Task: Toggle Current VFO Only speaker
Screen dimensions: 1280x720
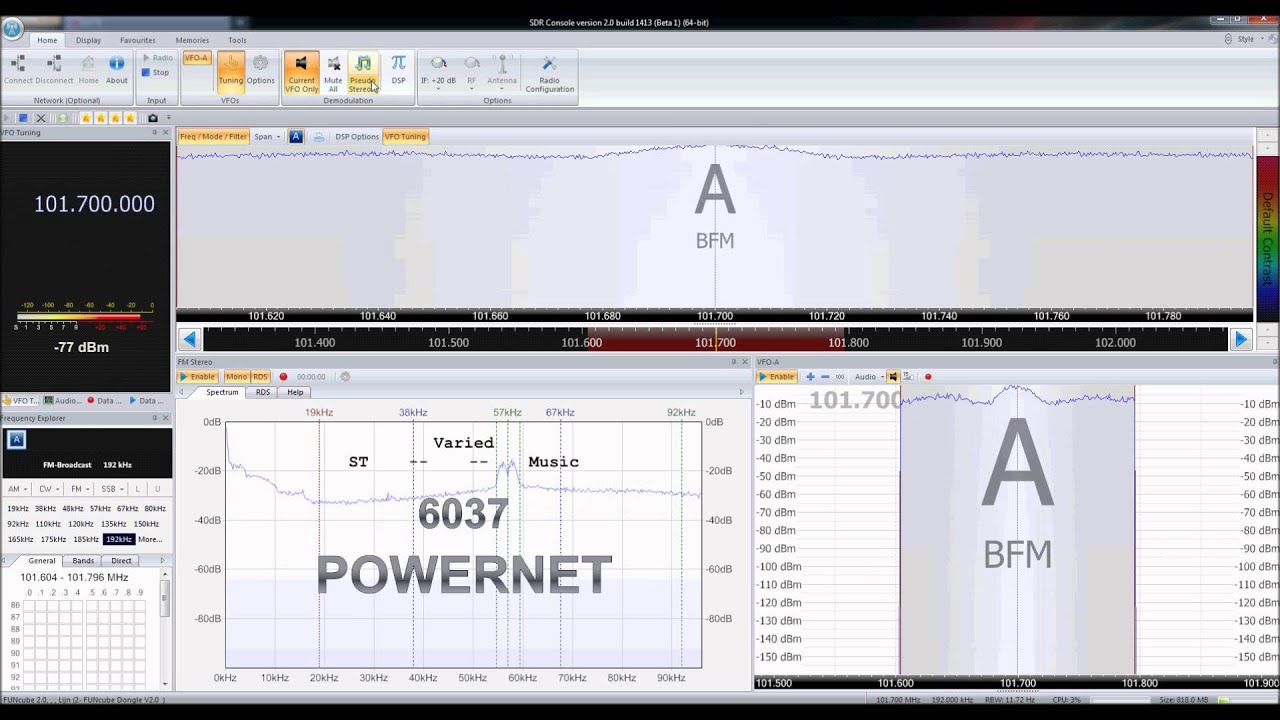Action: [301, 73]
